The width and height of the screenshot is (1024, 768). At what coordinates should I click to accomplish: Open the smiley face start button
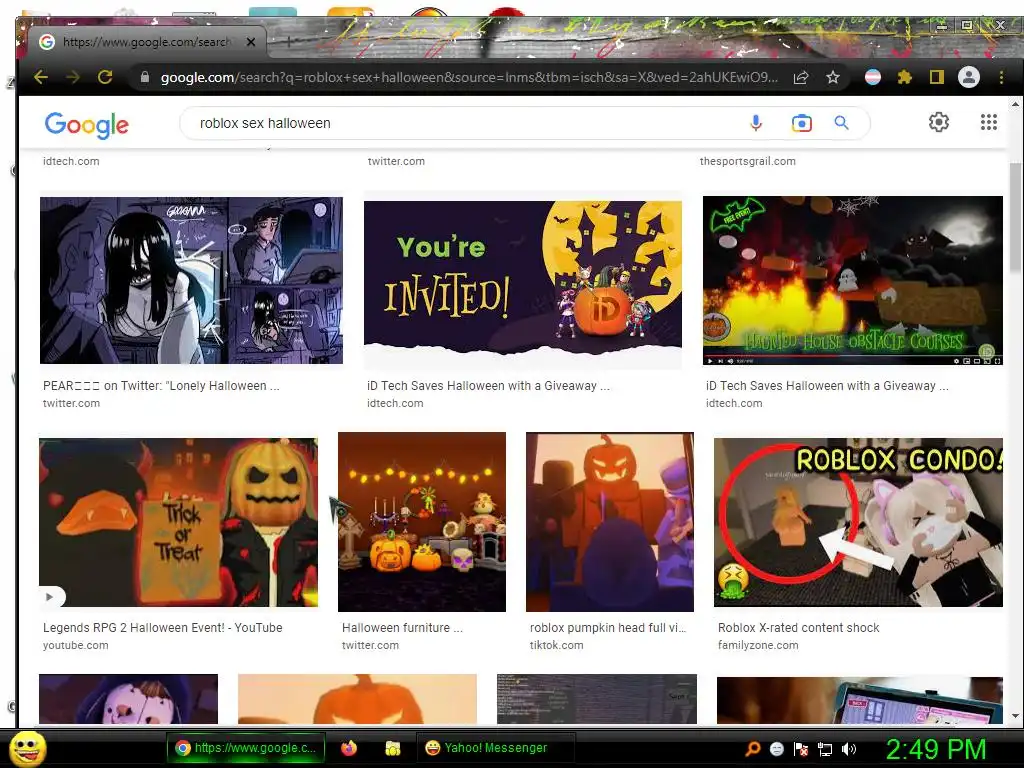[x=28, y=748]
